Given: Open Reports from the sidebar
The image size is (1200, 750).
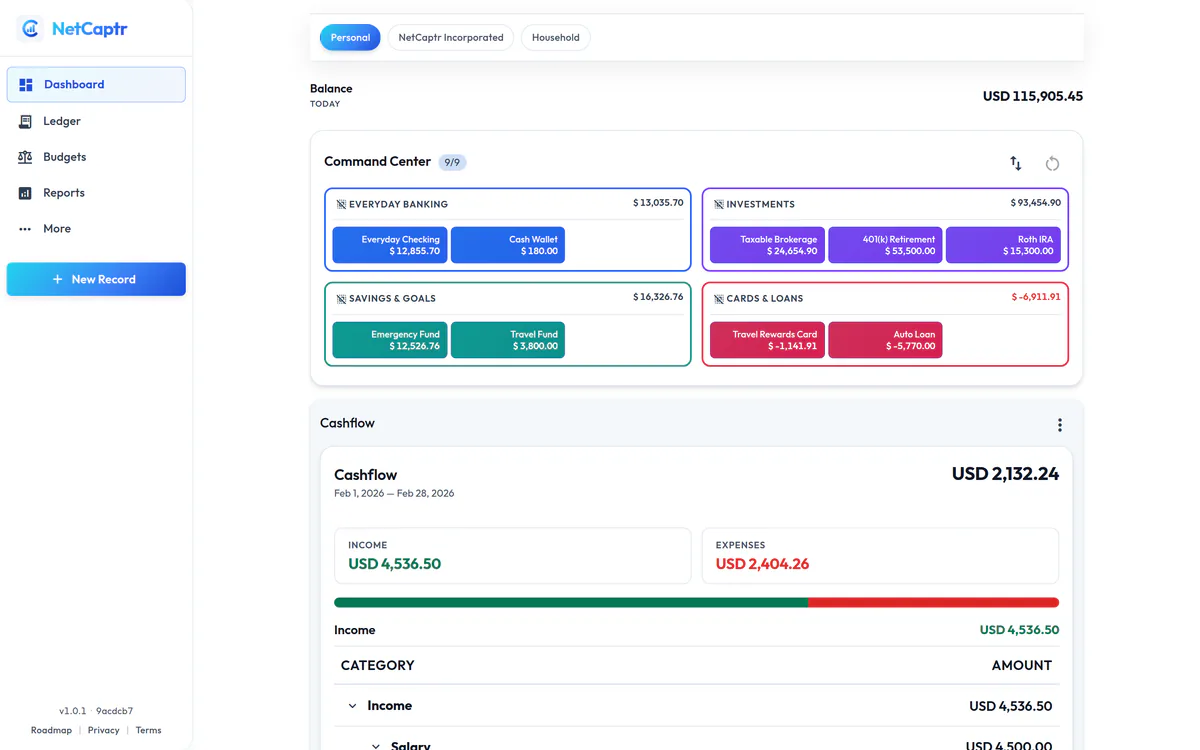Looking at the screenshot, I should (x=96, y=193).
